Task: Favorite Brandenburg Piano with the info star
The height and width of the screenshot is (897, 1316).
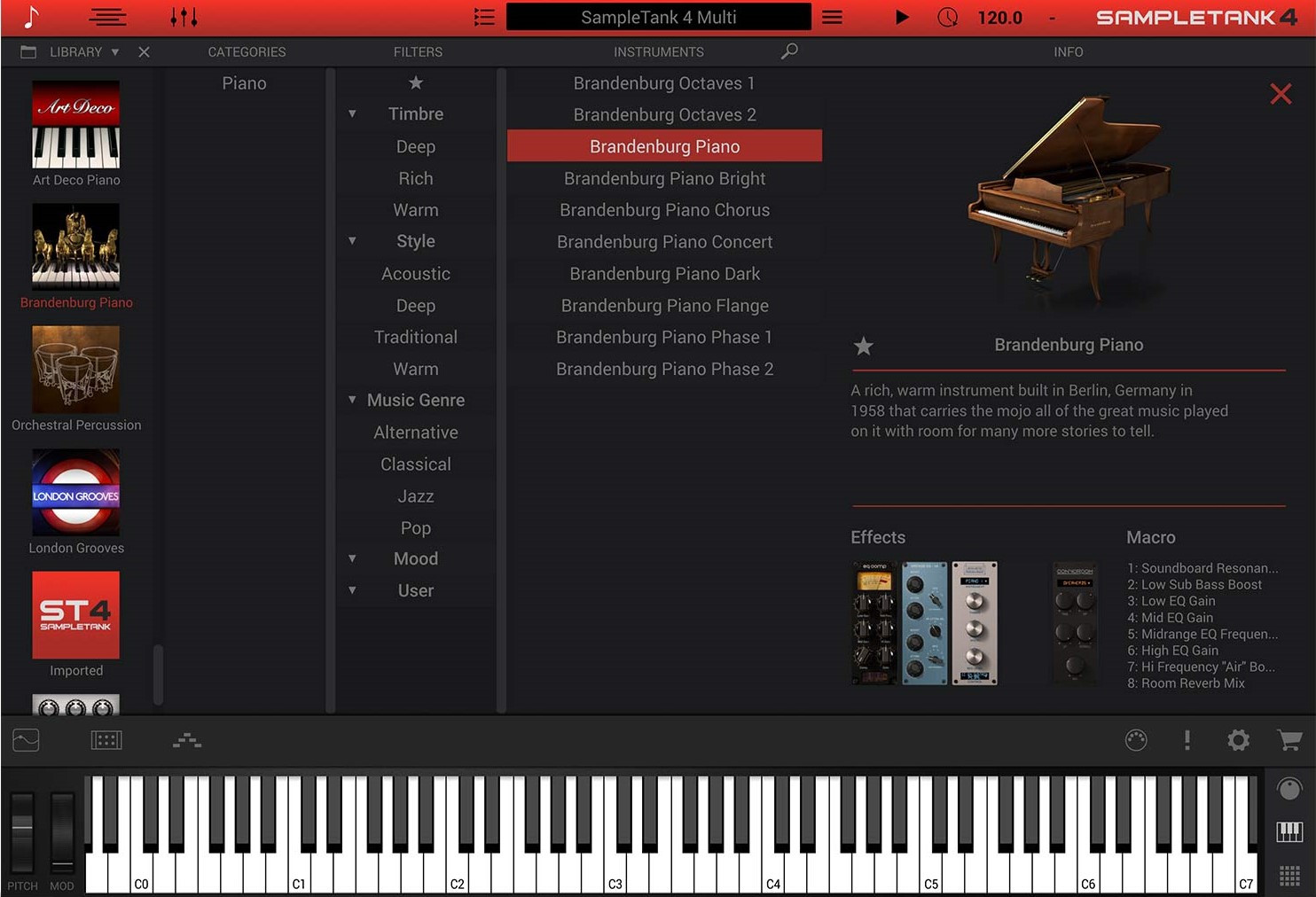Action: 864,346
